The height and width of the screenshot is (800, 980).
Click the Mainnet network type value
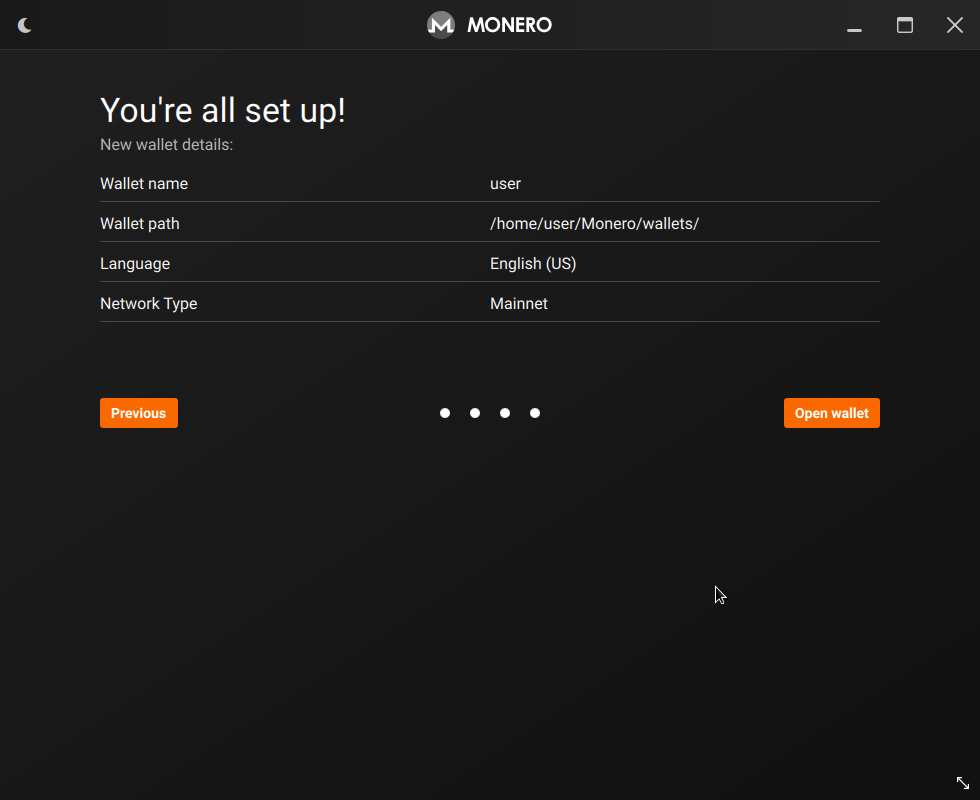pos(519,304)
